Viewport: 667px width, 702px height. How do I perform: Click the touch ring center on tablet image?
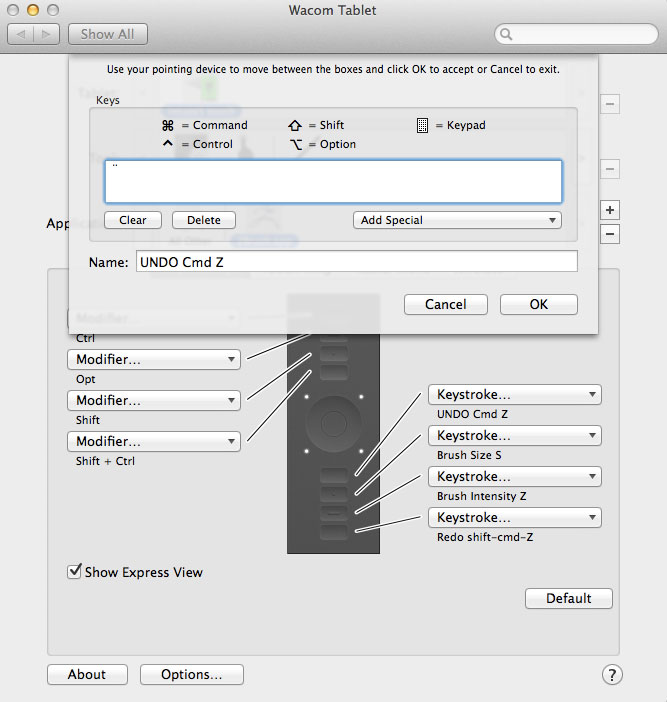pos(334,424)
